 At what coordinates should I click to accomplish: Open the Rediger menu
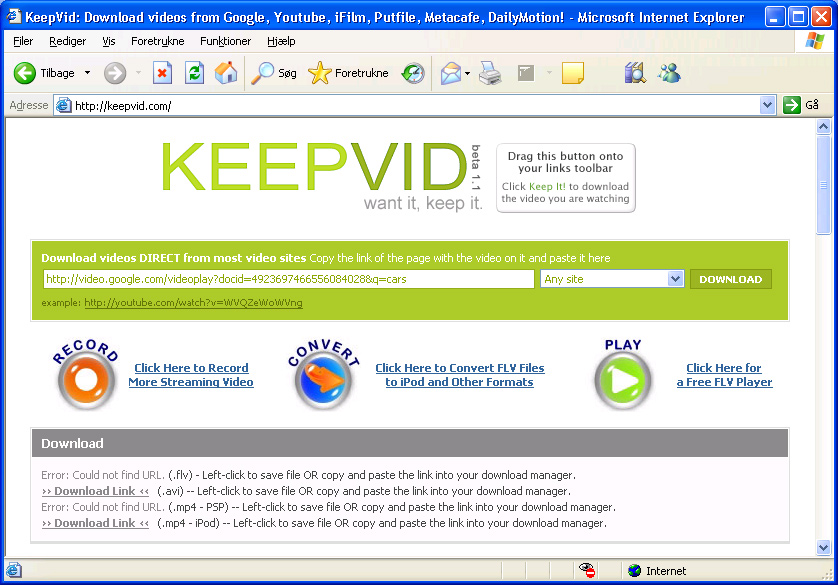pos(67,41)
